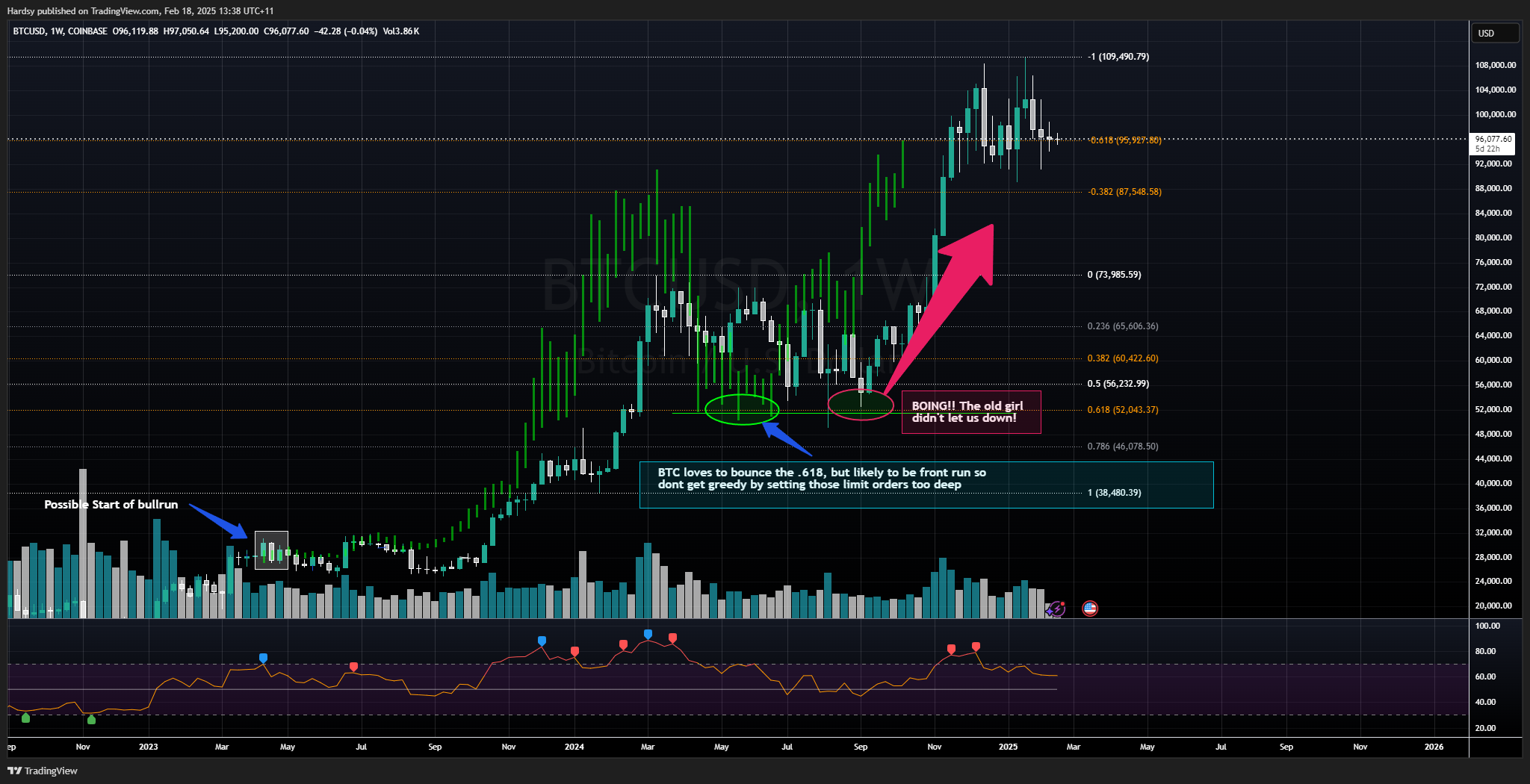The width and height of the screenshot is (1530, 784).
Task: Click the 2023 label on time axis
Action: point(149,747)
